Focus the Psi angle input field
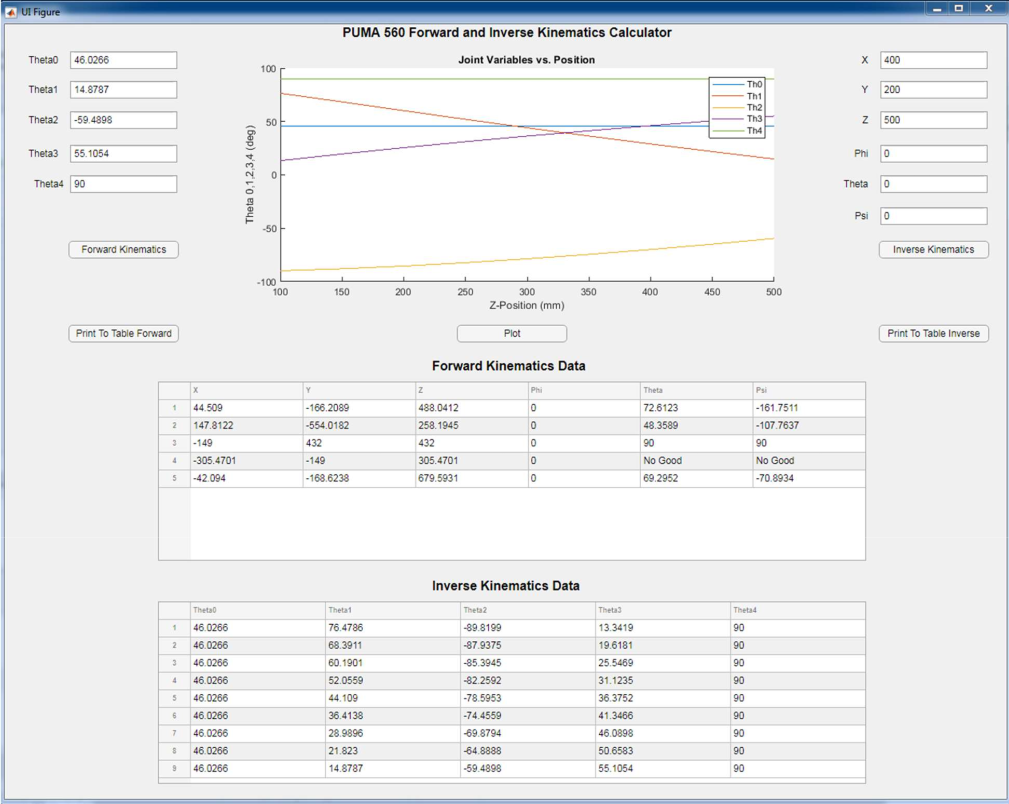Viewport: 1009px width, 804px height. [934, 216]
